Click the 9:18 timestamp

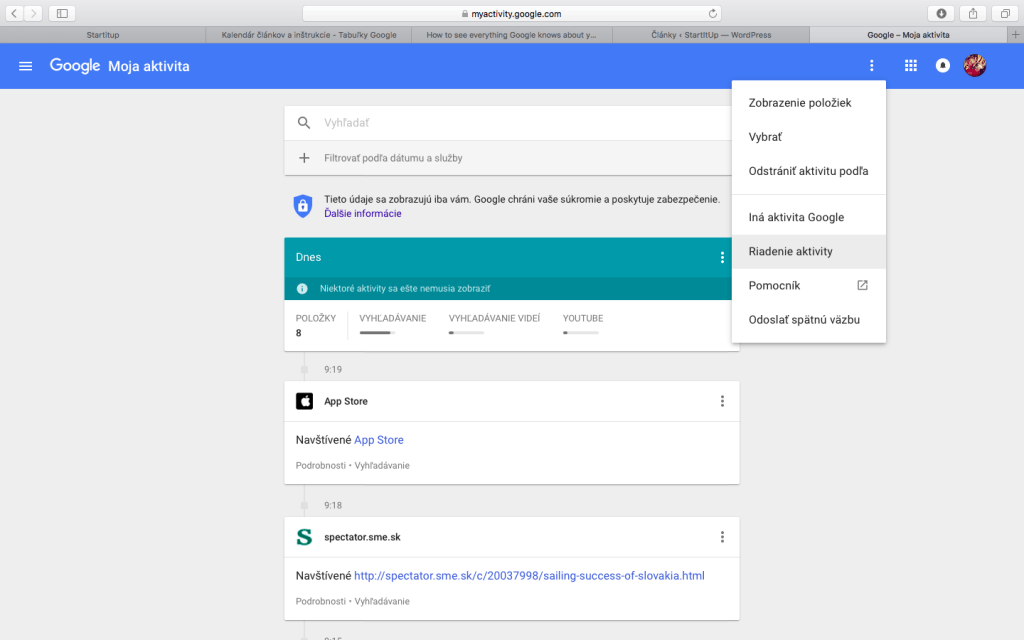pos(333,505)
